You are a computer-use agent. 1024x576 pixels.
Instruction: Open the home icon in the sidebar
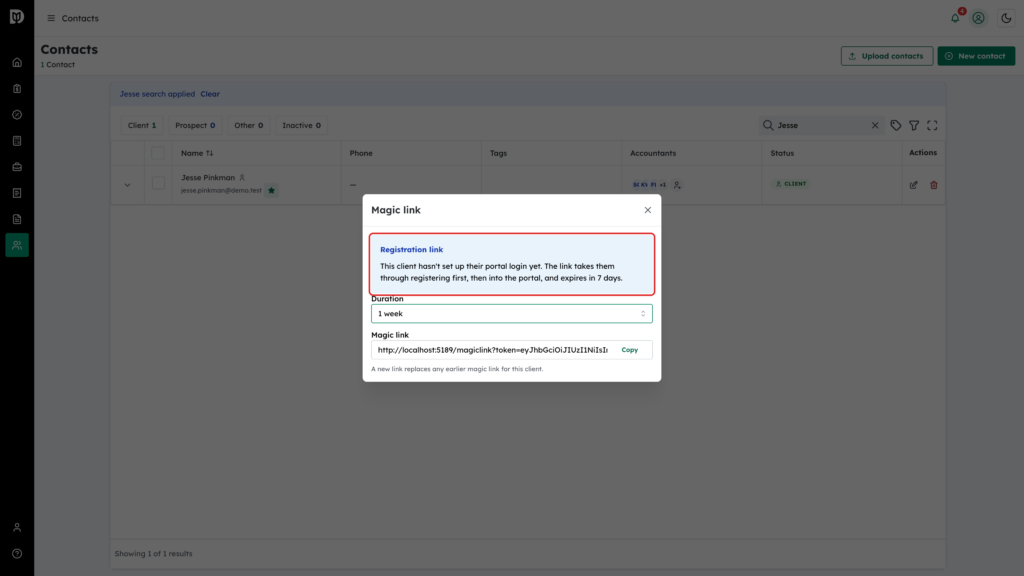tap(17, 63)
